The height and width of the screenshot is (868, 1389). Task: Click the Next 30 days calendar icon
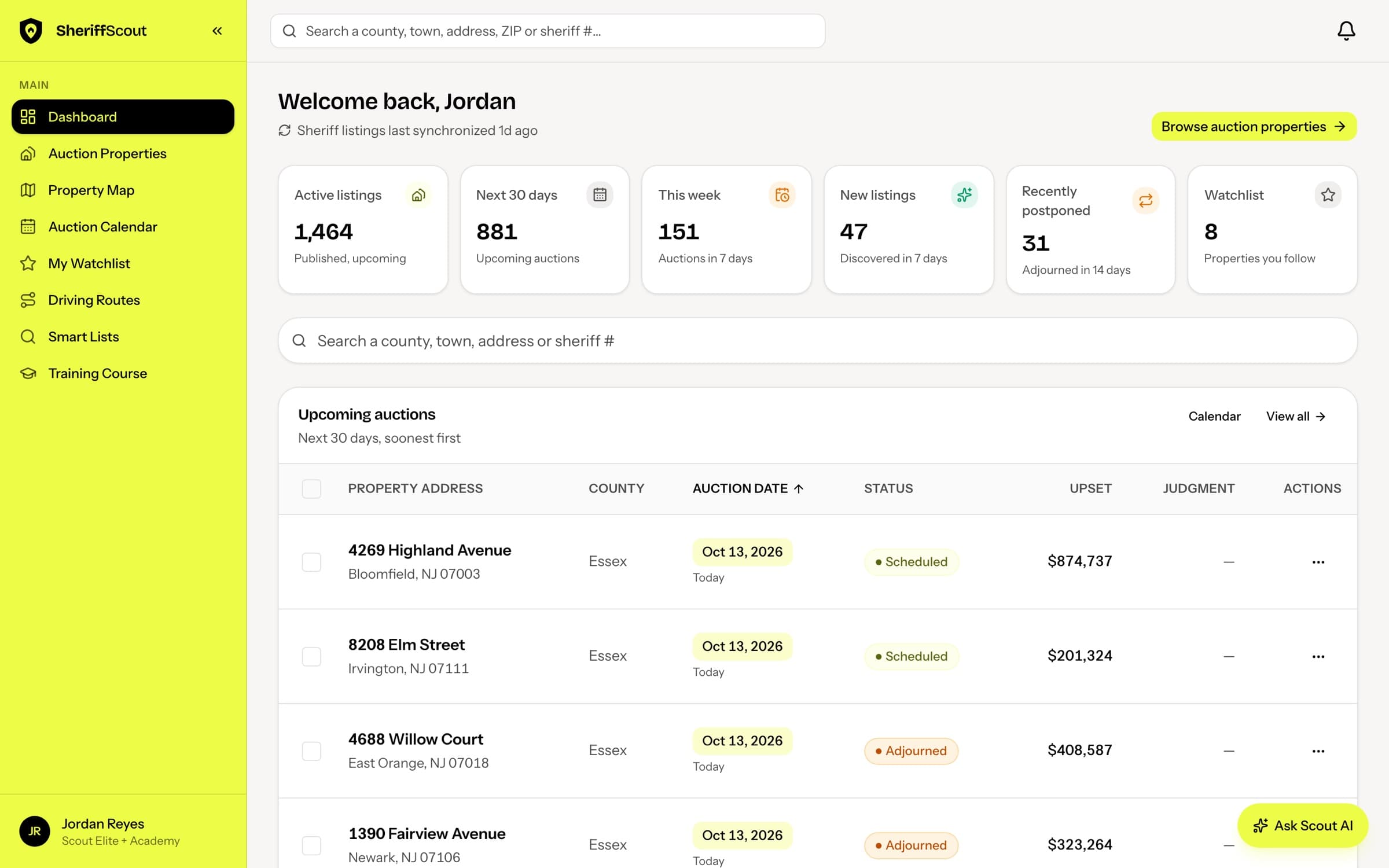(600, 195)
